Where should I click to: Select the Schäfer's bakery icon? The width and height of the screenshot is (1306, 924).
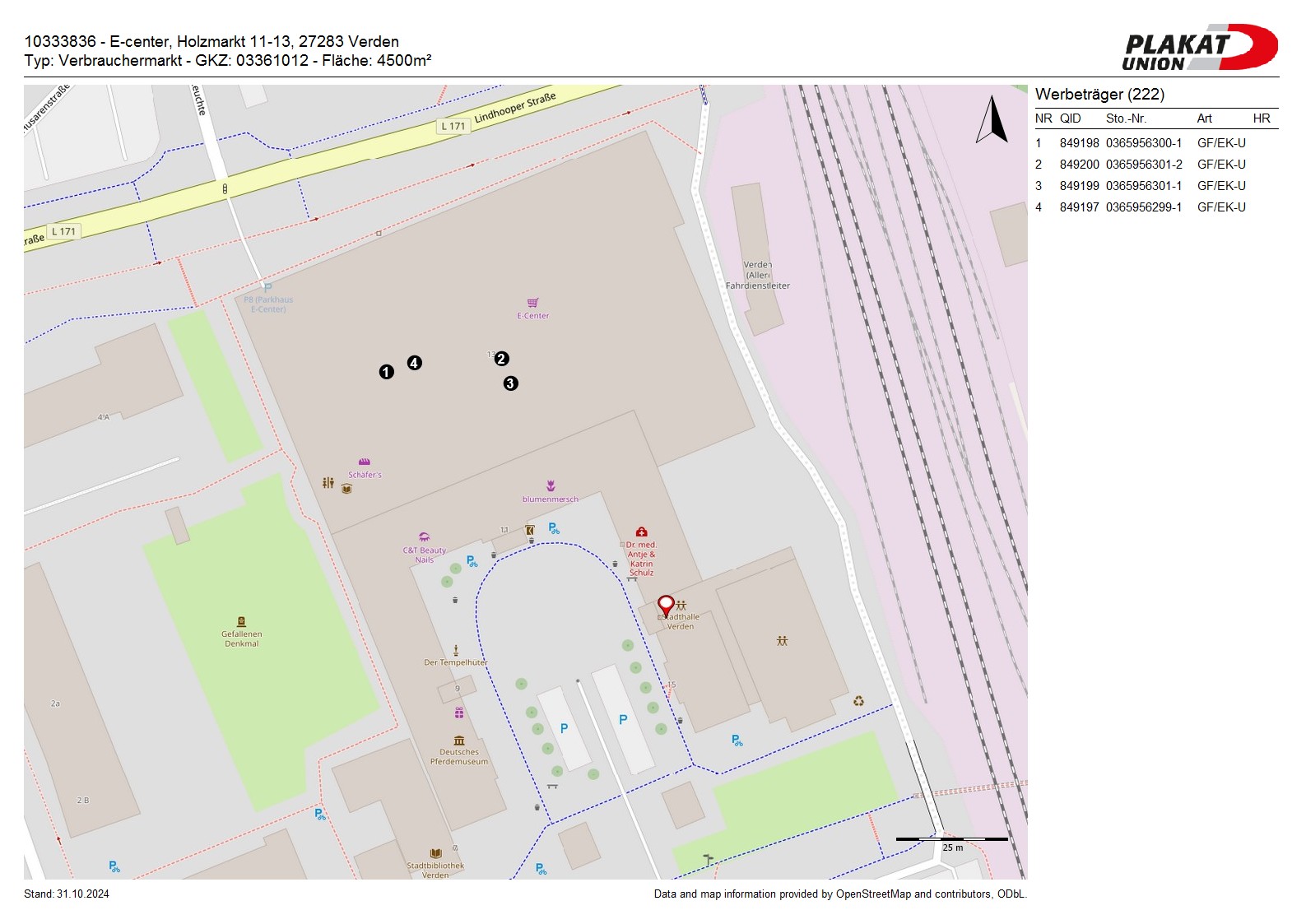364,462
